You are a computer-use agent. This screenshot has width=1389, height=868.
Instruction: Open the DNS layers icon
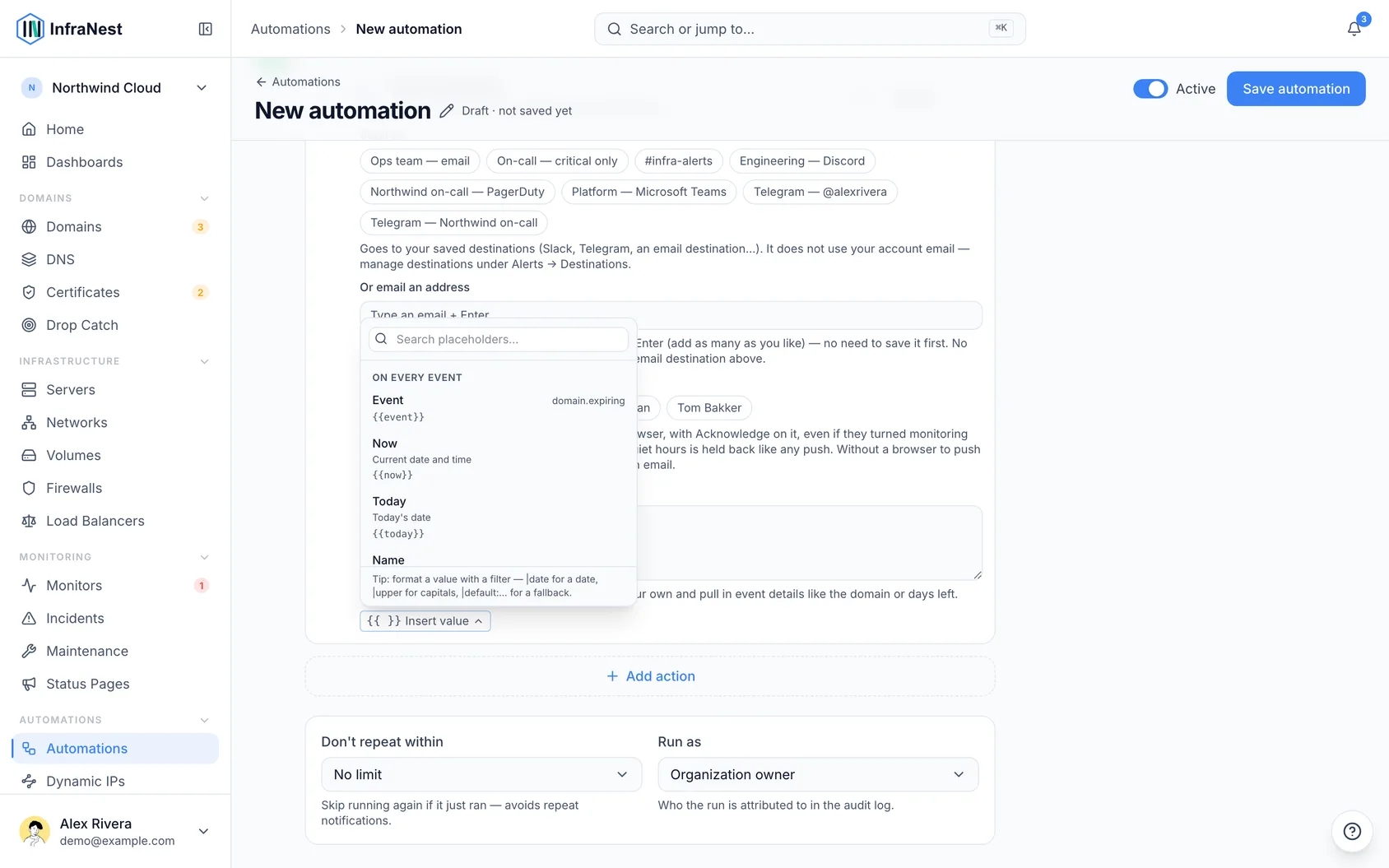point(29,259)
